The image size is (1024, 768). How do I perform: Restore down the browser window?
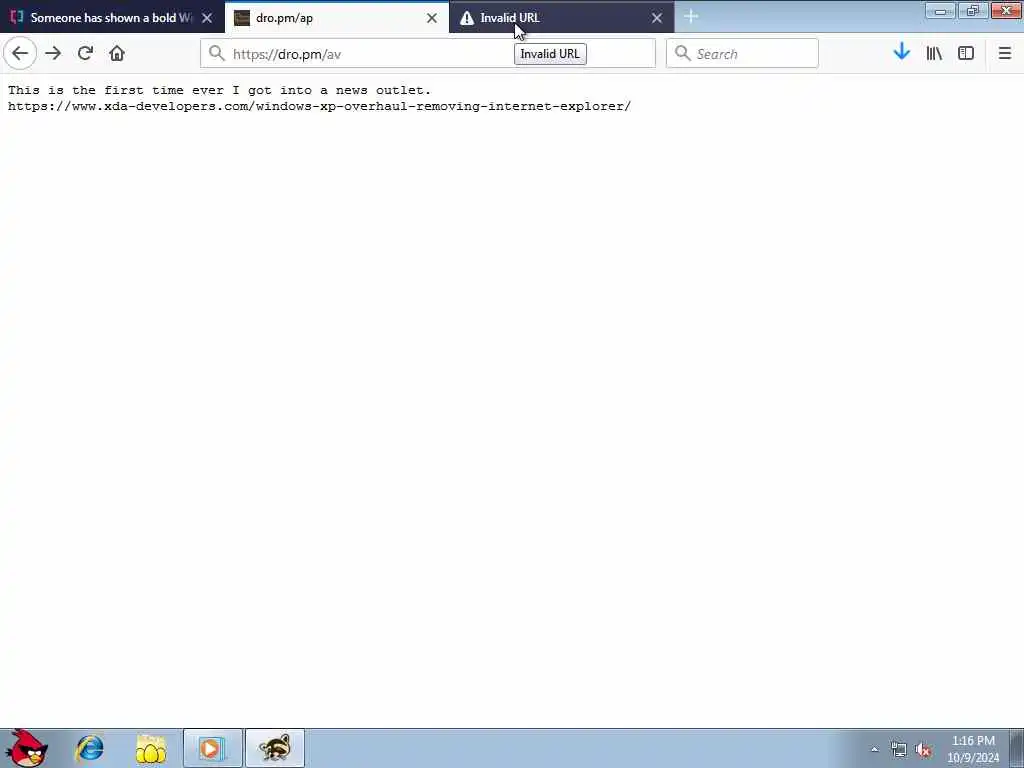[x=973, y=10]
